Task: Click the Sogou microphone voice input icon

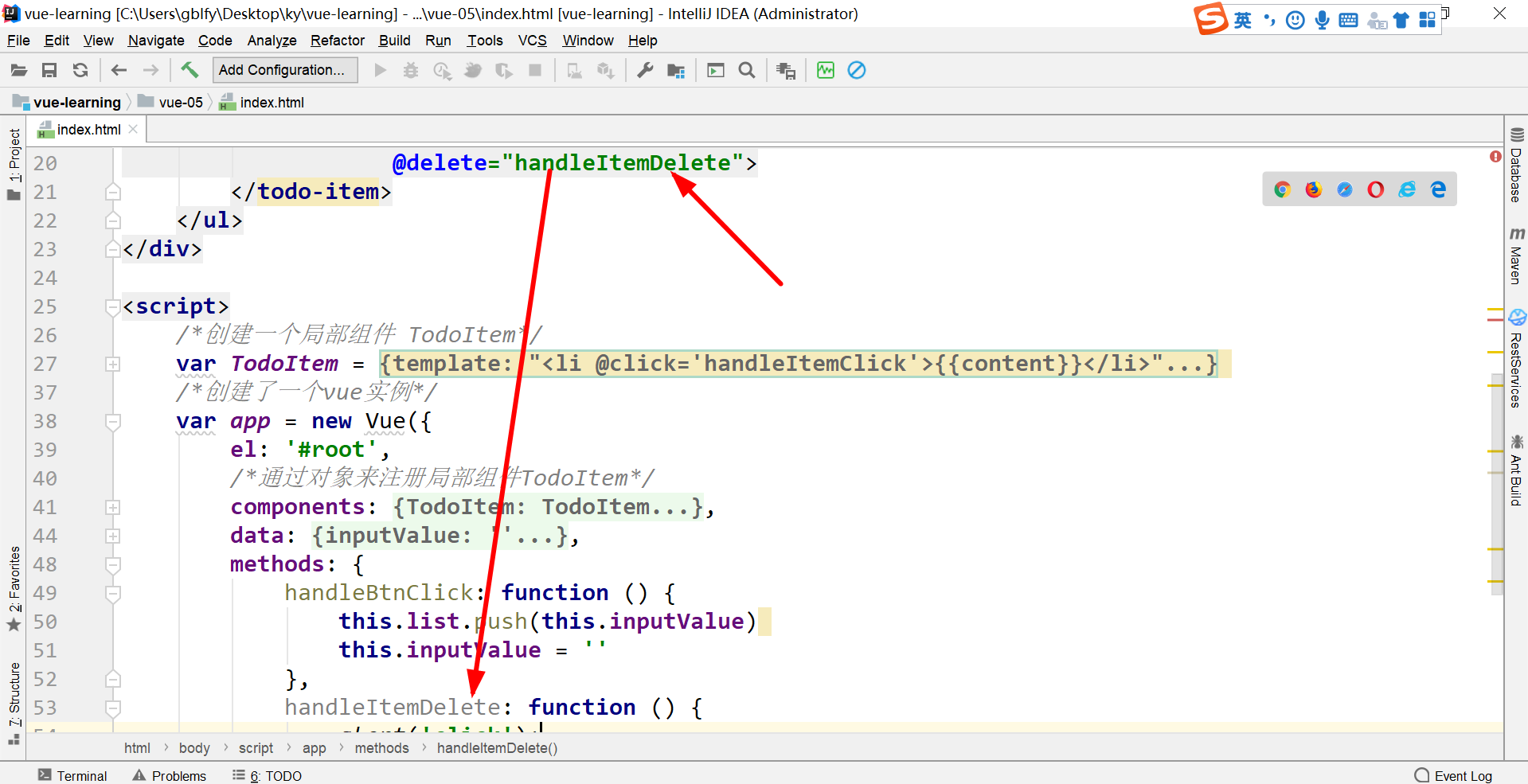Action: point(1322,20)
